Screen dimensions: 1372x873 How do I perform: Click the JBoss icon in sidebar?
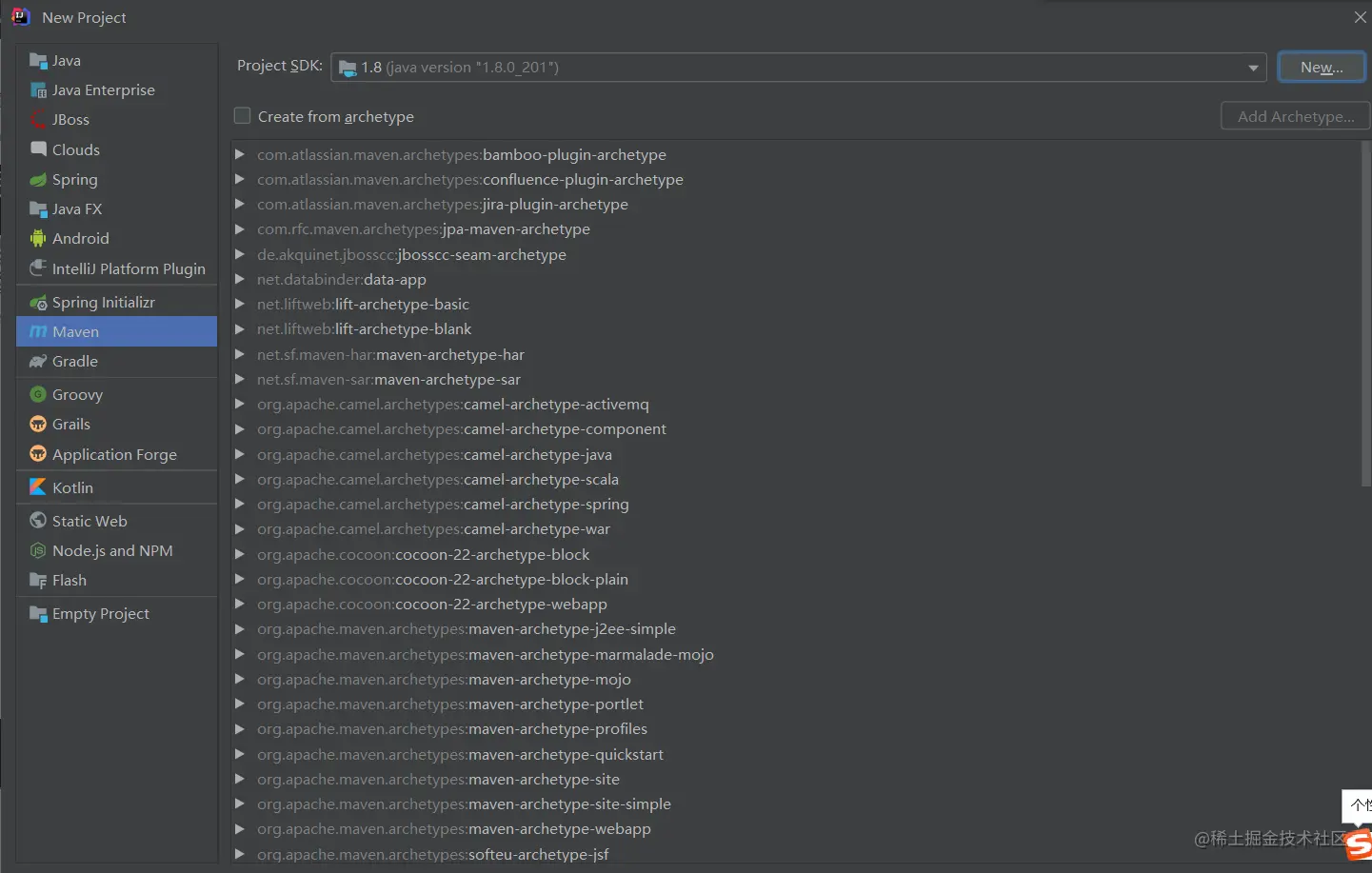(38, 120)
